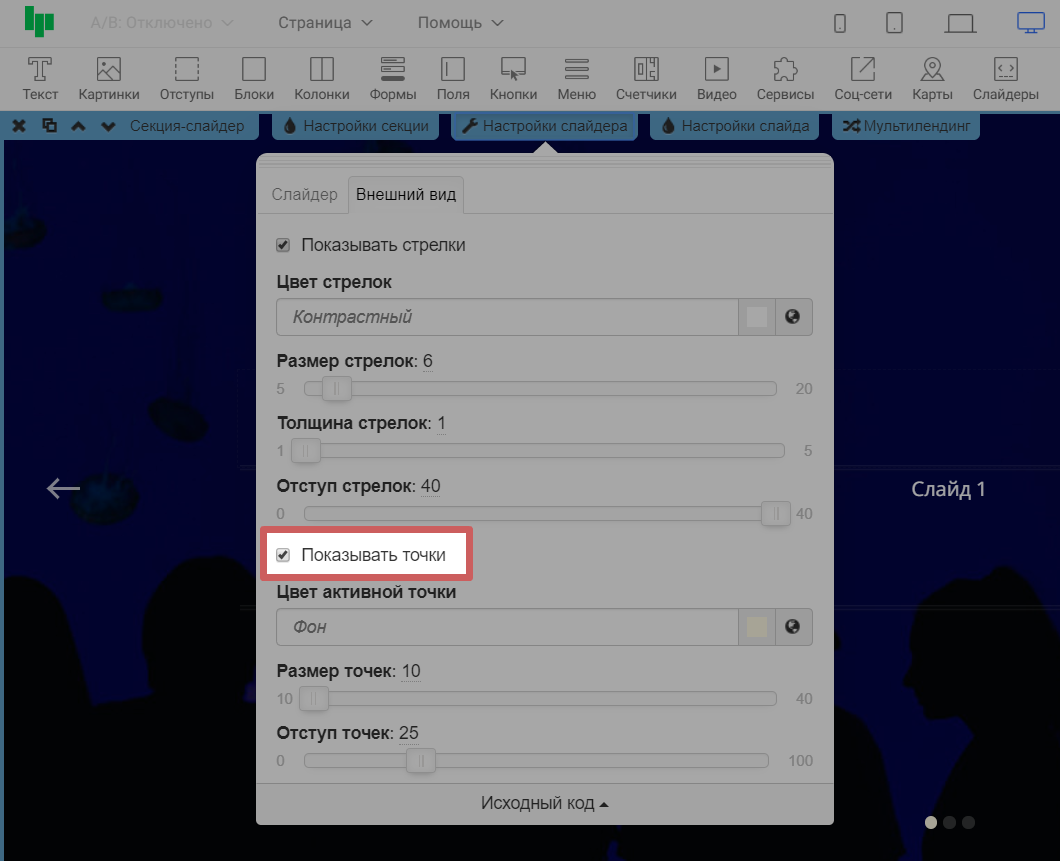Open the Maps (Карты) tool
The height and width of the screenshot is (861, 1060).
tap(932, 79)
